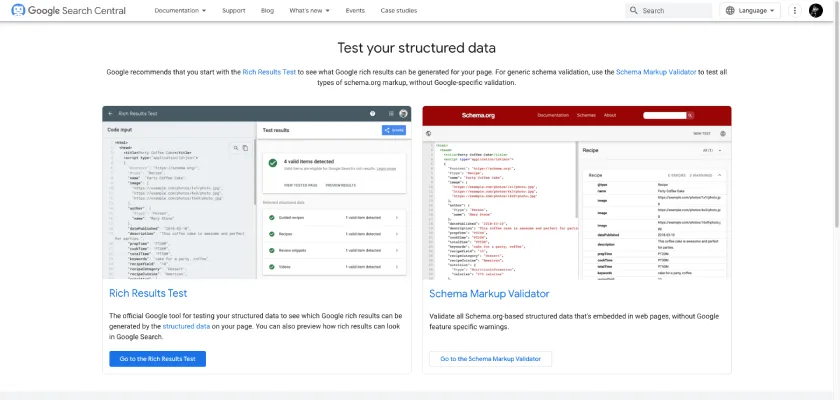This screenshot has height=400, width=840.
Task: Open the Language selector dropdown
Action: pyautogui.click(x=750, y=10)
